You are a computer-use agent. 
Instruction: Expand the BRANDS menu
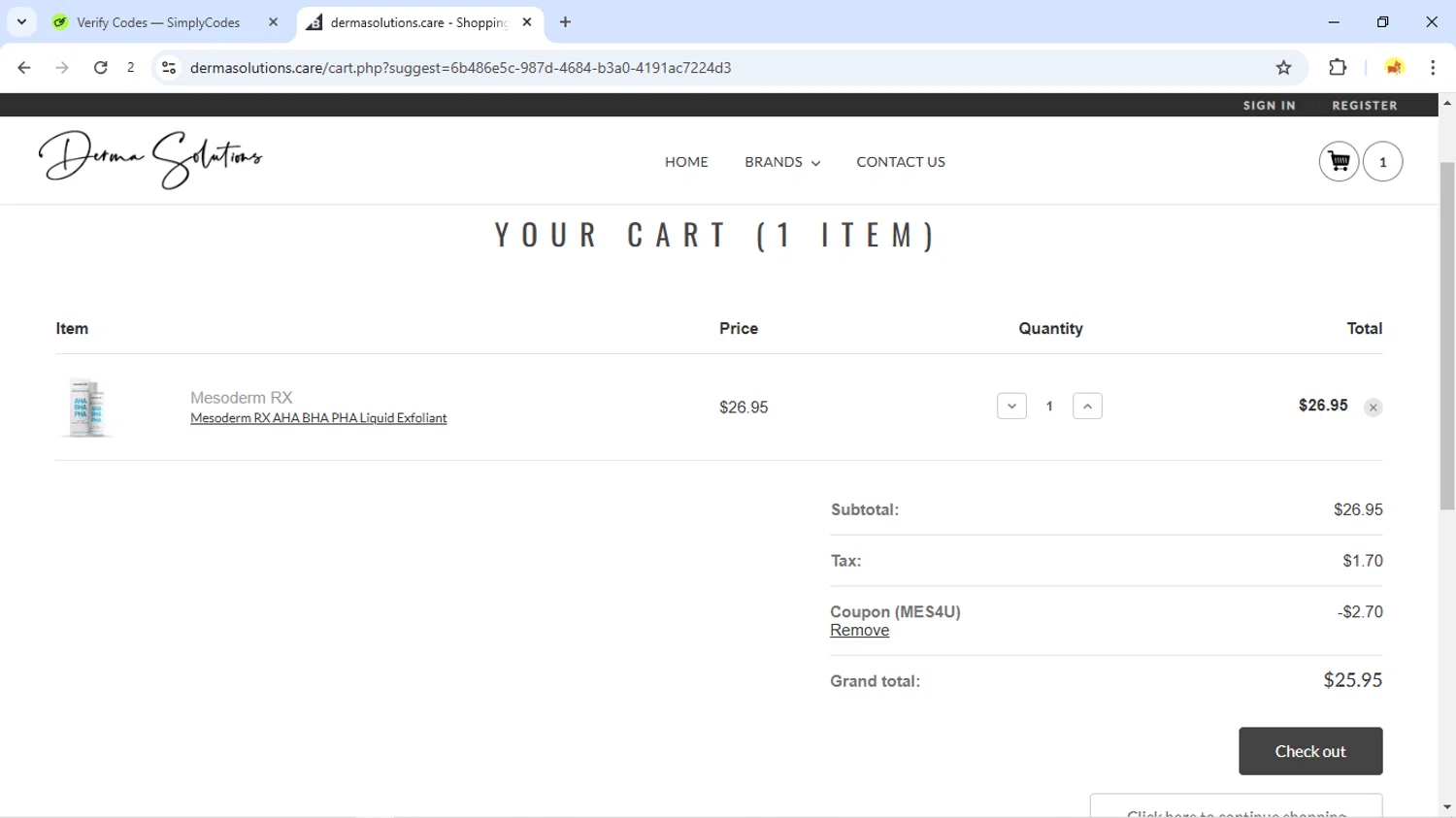click(x=782, y=162)
